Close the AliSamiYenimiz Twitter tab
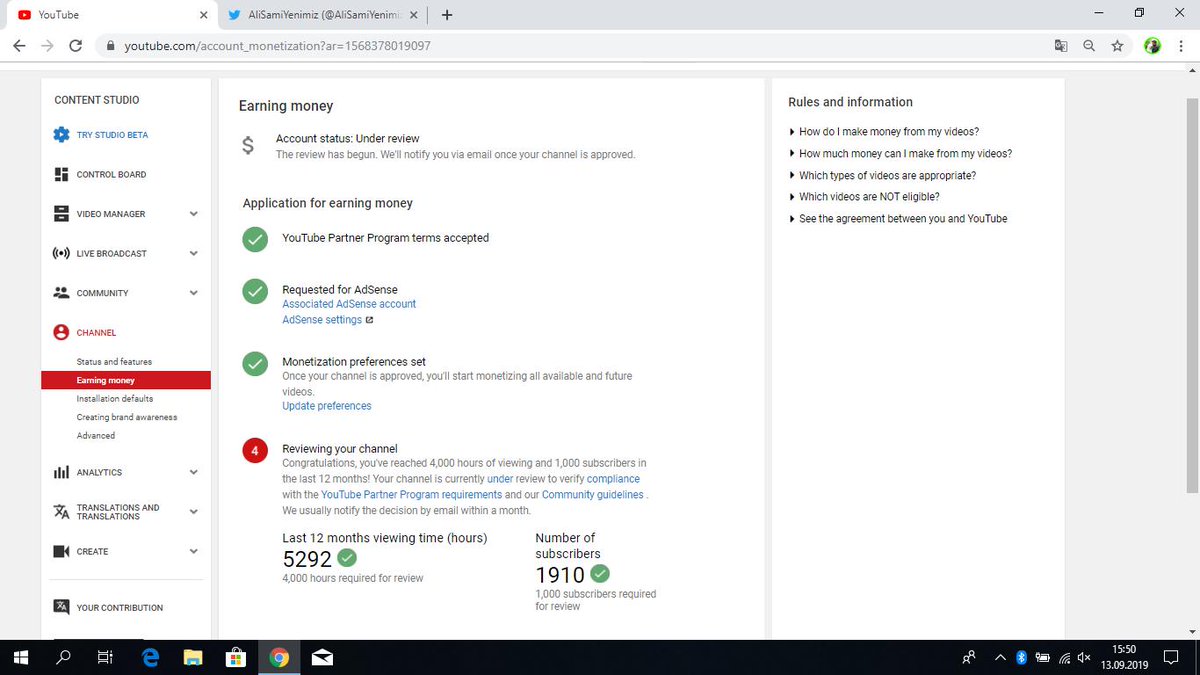 [x=413, y=15]
